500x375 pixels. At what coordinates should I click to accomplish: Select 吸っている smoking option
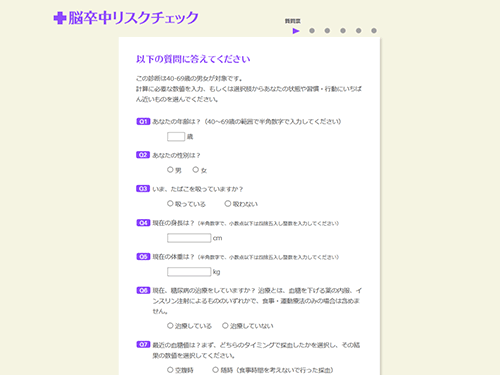tap(170, 203)
